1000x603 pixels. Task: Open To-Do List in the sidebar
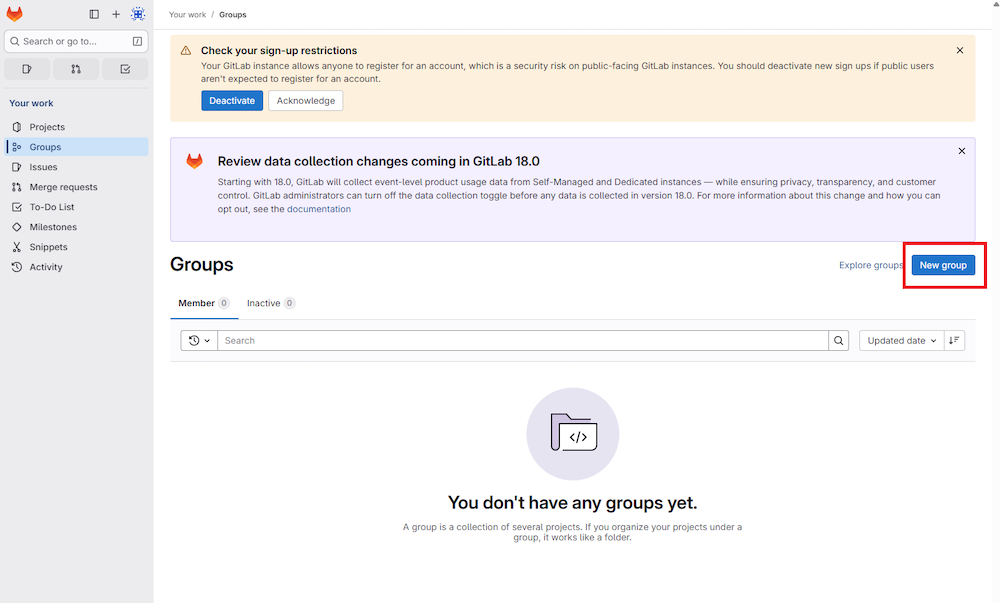pyautogui.click(x=77, y=207)
